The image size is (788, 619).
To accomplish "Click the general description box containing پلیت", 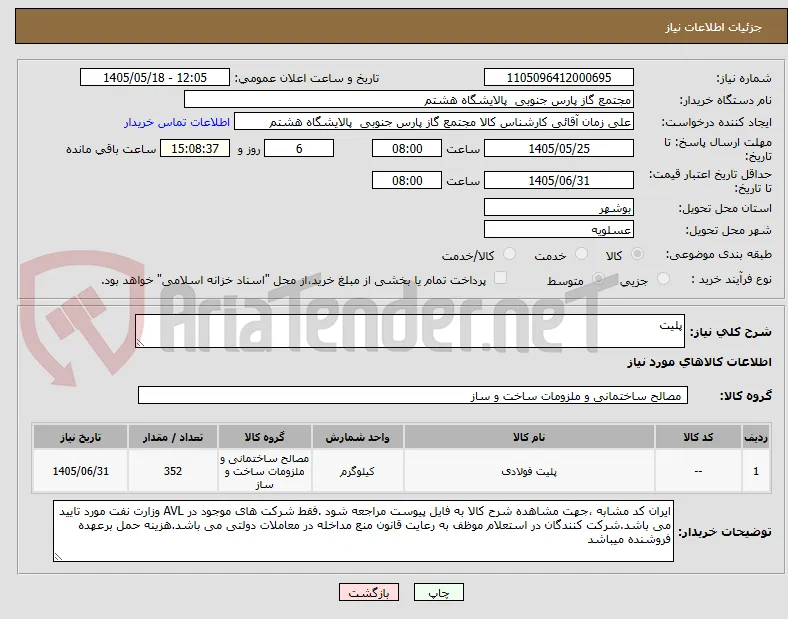I will coord(410,331).
